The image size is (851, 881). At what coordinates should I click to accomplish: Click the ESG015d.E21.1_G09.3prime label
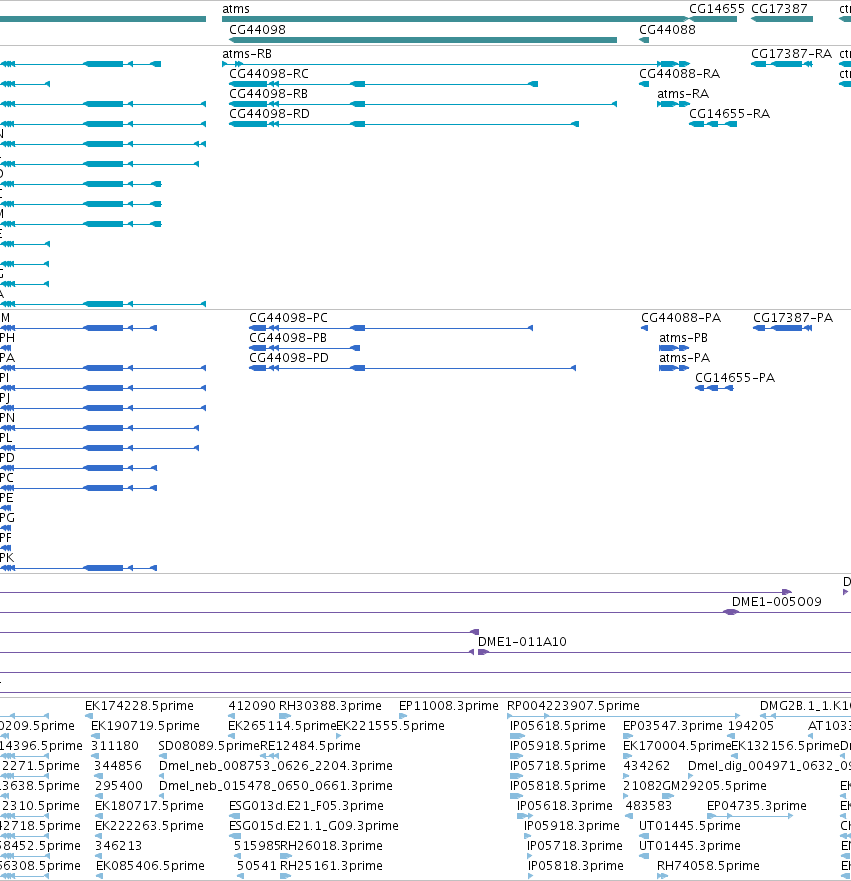313,825
